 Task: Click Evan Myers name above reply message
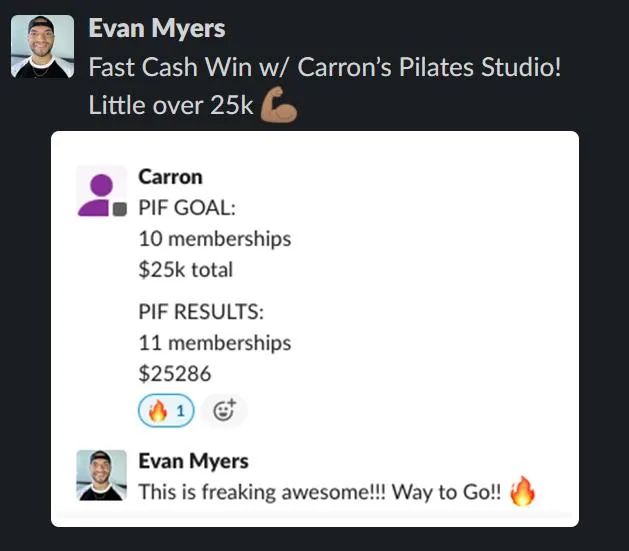193,461
